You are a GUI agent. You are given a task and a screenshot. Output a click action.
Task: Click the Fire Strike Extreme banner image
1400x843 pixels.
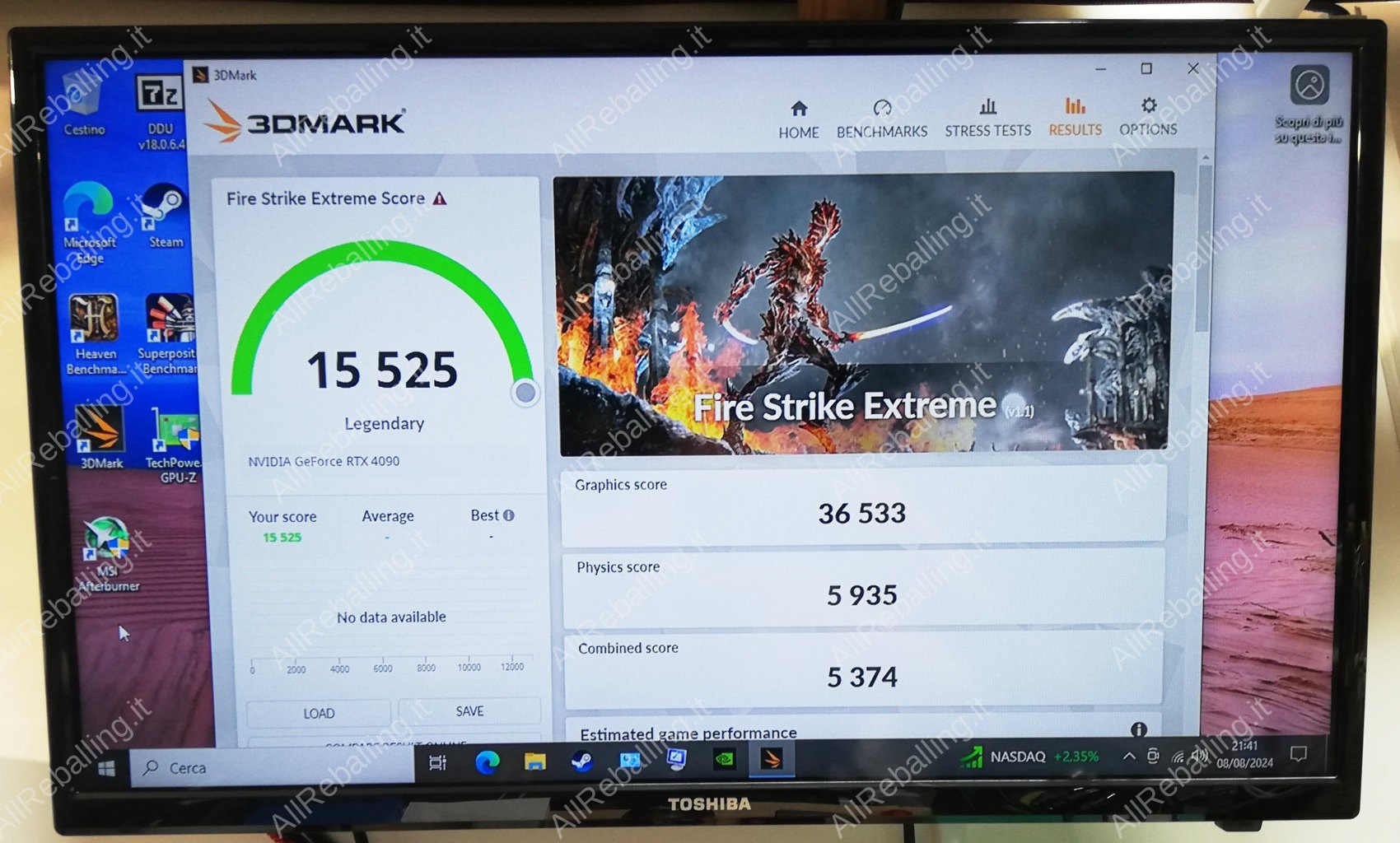click(863, 313)
